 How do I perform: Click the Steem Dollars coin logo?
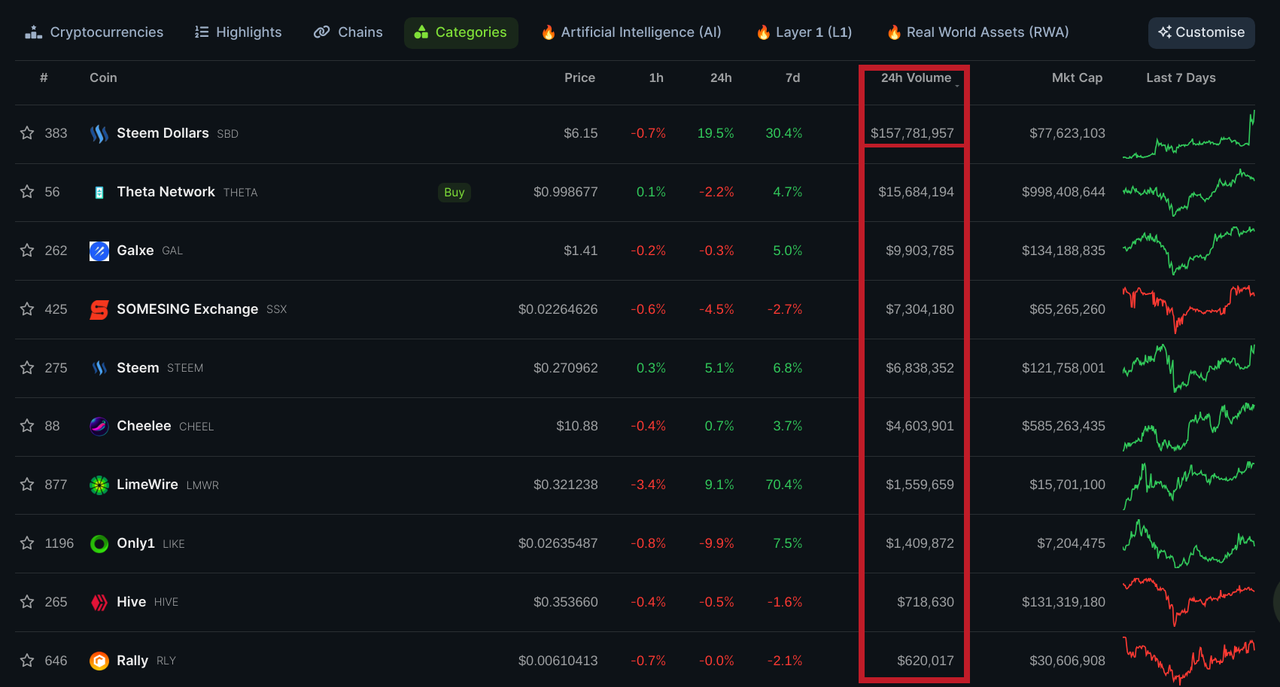tap(99, 133)
